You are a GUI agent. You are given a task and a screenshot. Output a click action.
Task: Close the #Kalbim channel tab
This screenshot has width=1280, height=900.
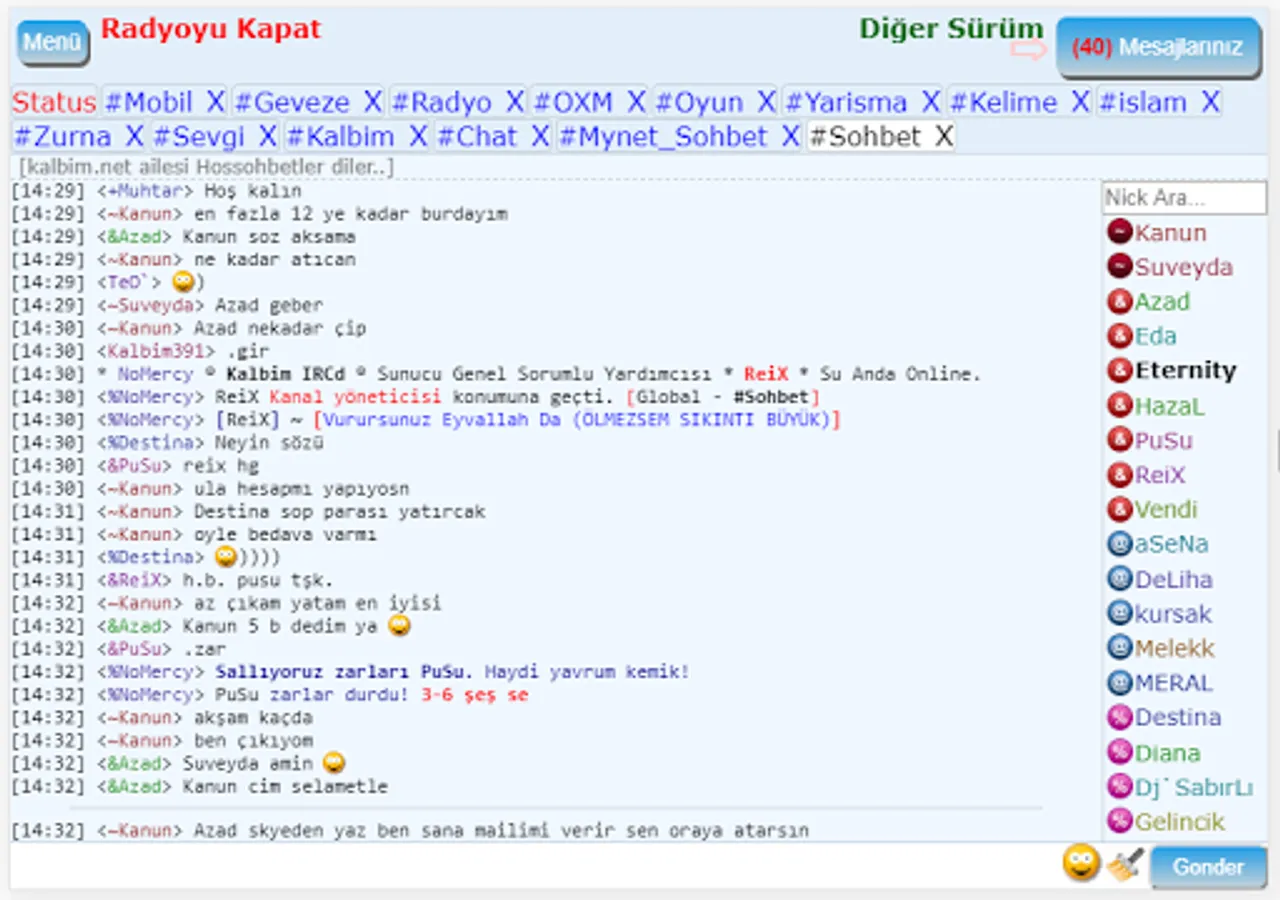click(x=418, y=136)
